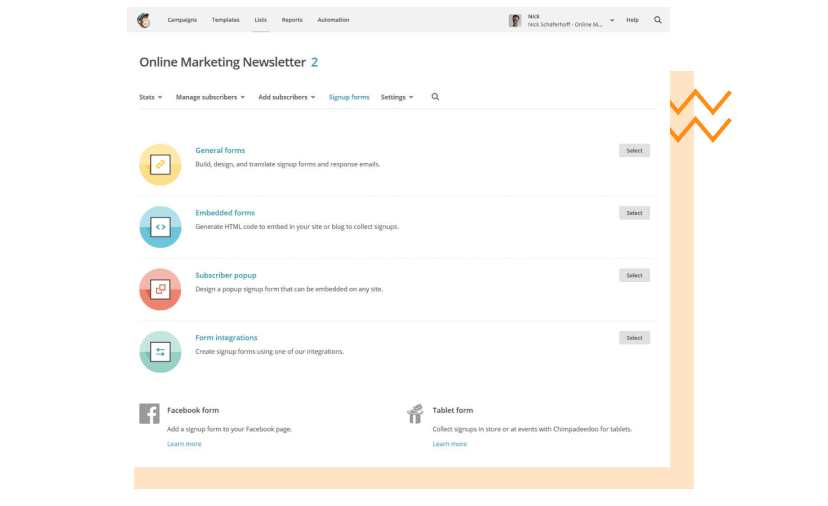Image resolution: width=828 pixels, height=506 pixels.
Task: Expand the Stats dropdown
Action: 150,97
